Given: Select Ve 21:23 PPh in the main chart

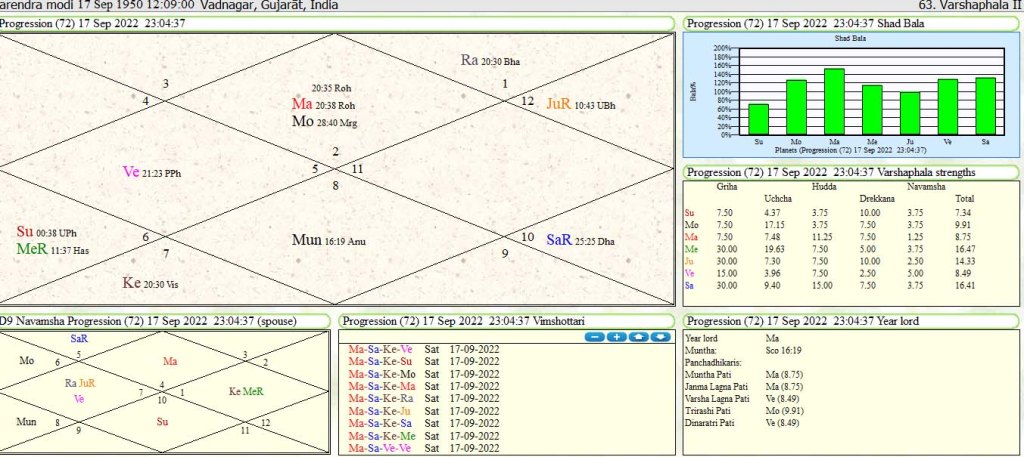Looking at the screenshot, I should [x=152, y=172].
